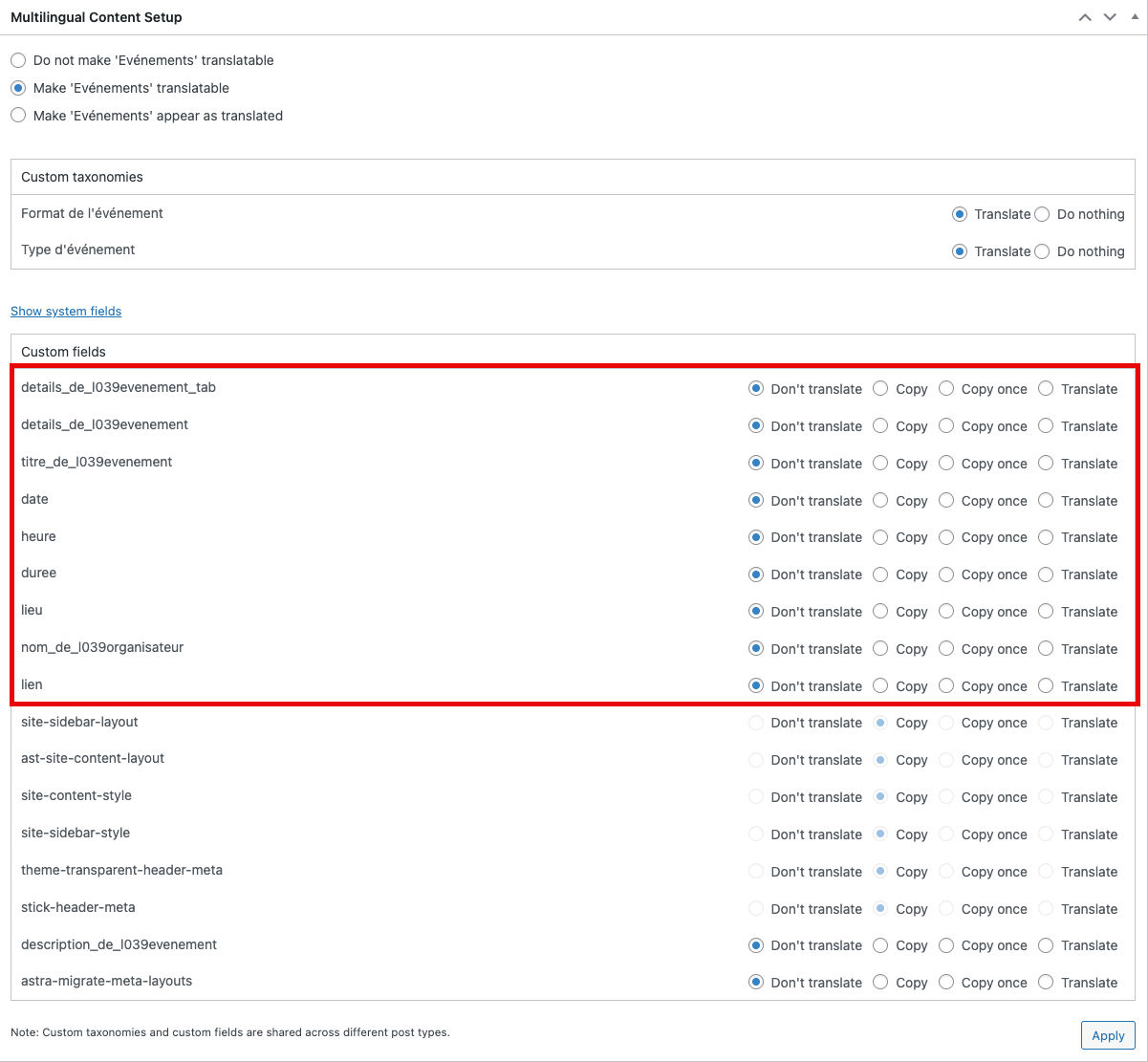Choose Translate for Format de l'événement
Image resolution: width=1148 pixels, height=1062 pixels.
[960, 214]
